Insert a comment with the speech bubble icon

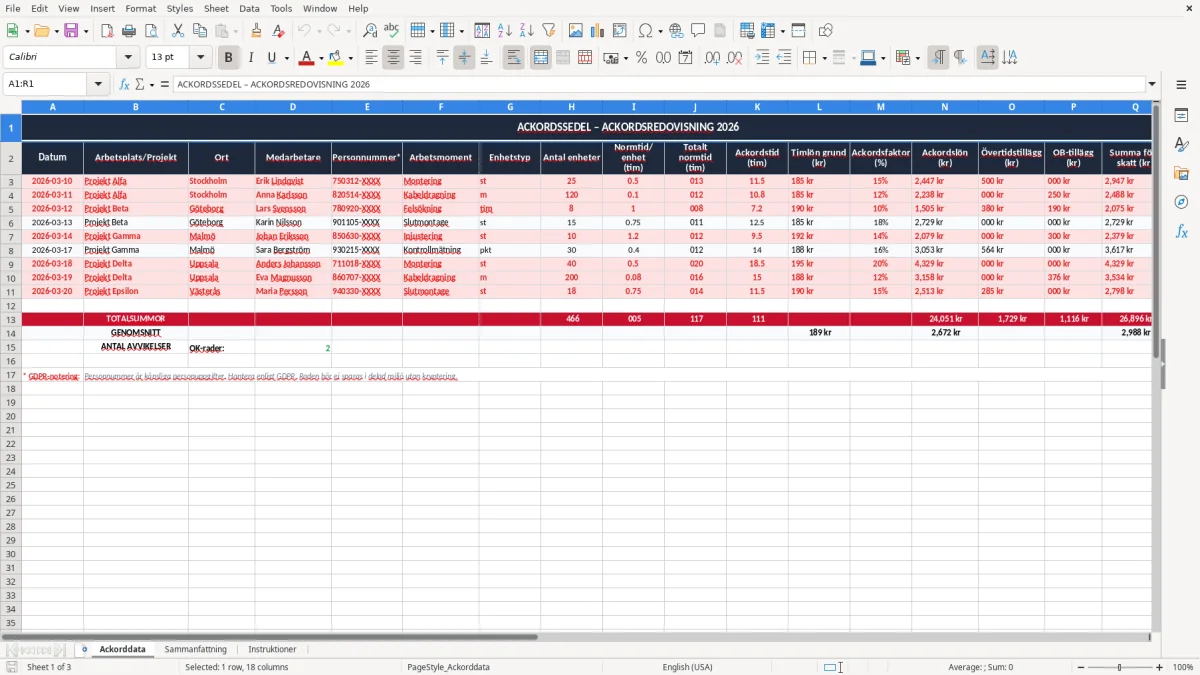click(698, 31)
